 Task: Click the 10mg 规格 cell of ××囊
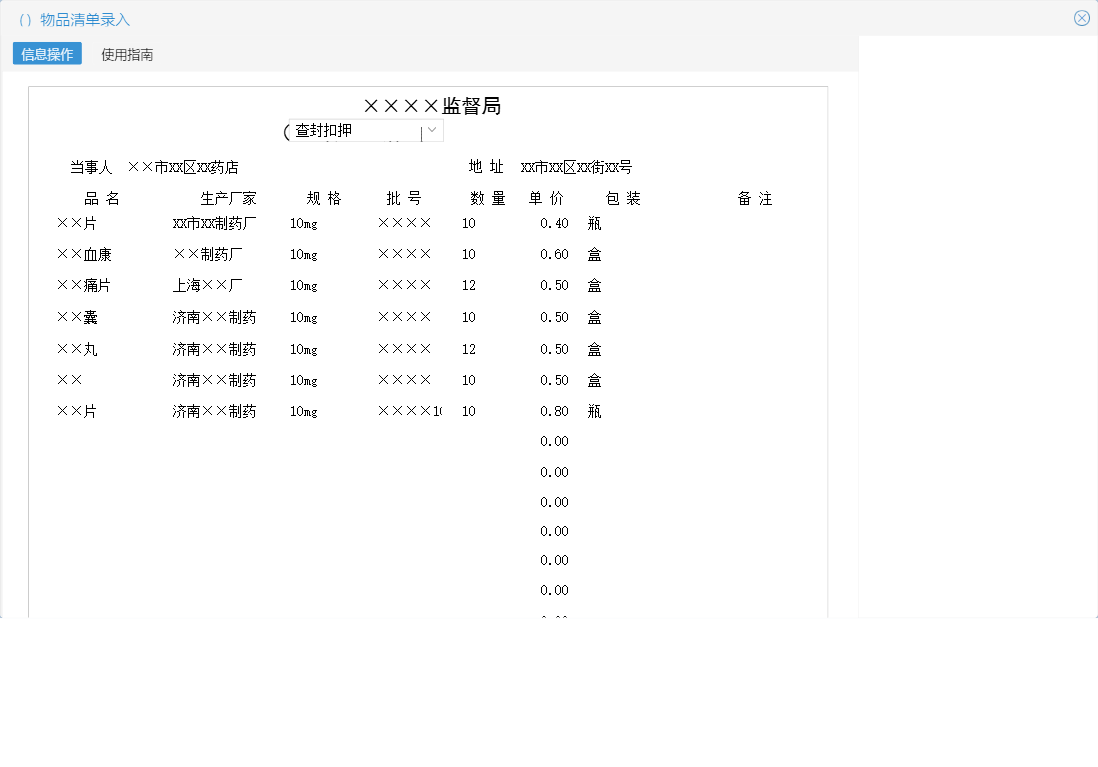click(x=302, y=317)
